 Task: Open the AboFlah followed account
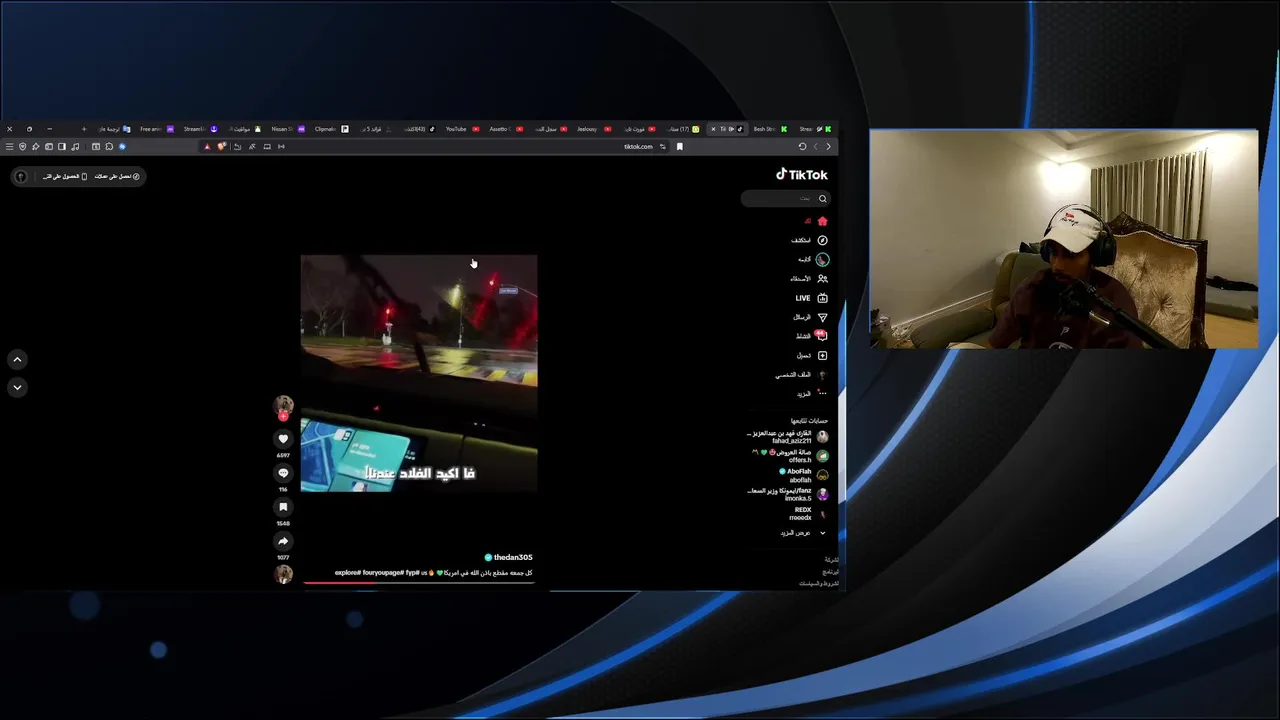click(803, 475)
